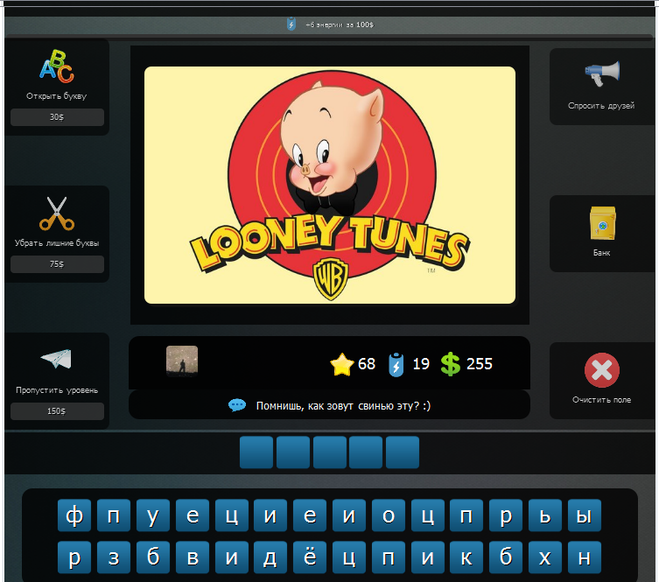Select the р tile in the bottom letter row
The image size is (659, 582).
(74, 558)
